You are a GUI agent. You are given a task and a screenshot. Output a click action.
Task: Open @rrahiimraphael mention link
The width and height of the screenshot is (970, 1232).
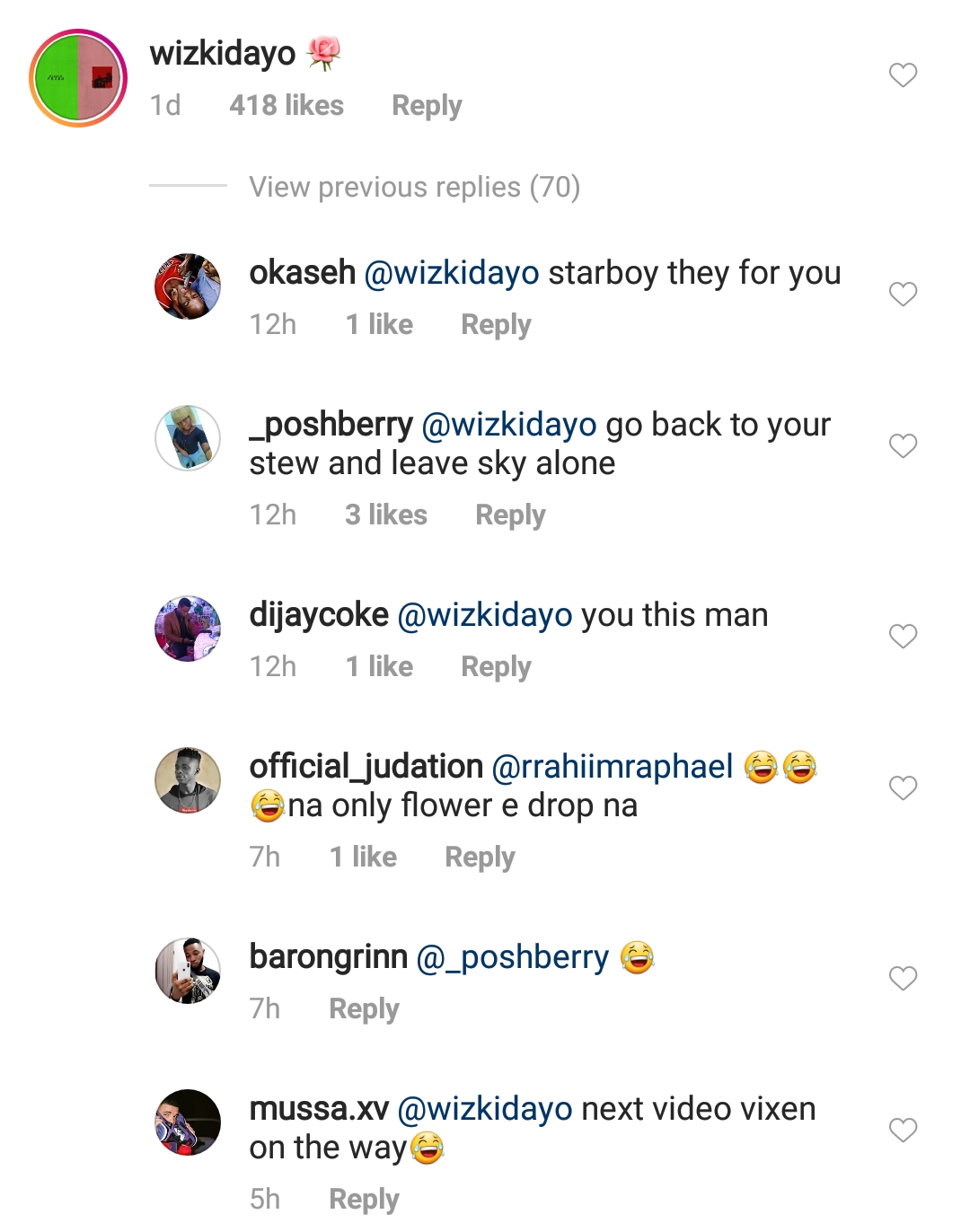pyautogui.click(x=613, y=767)
